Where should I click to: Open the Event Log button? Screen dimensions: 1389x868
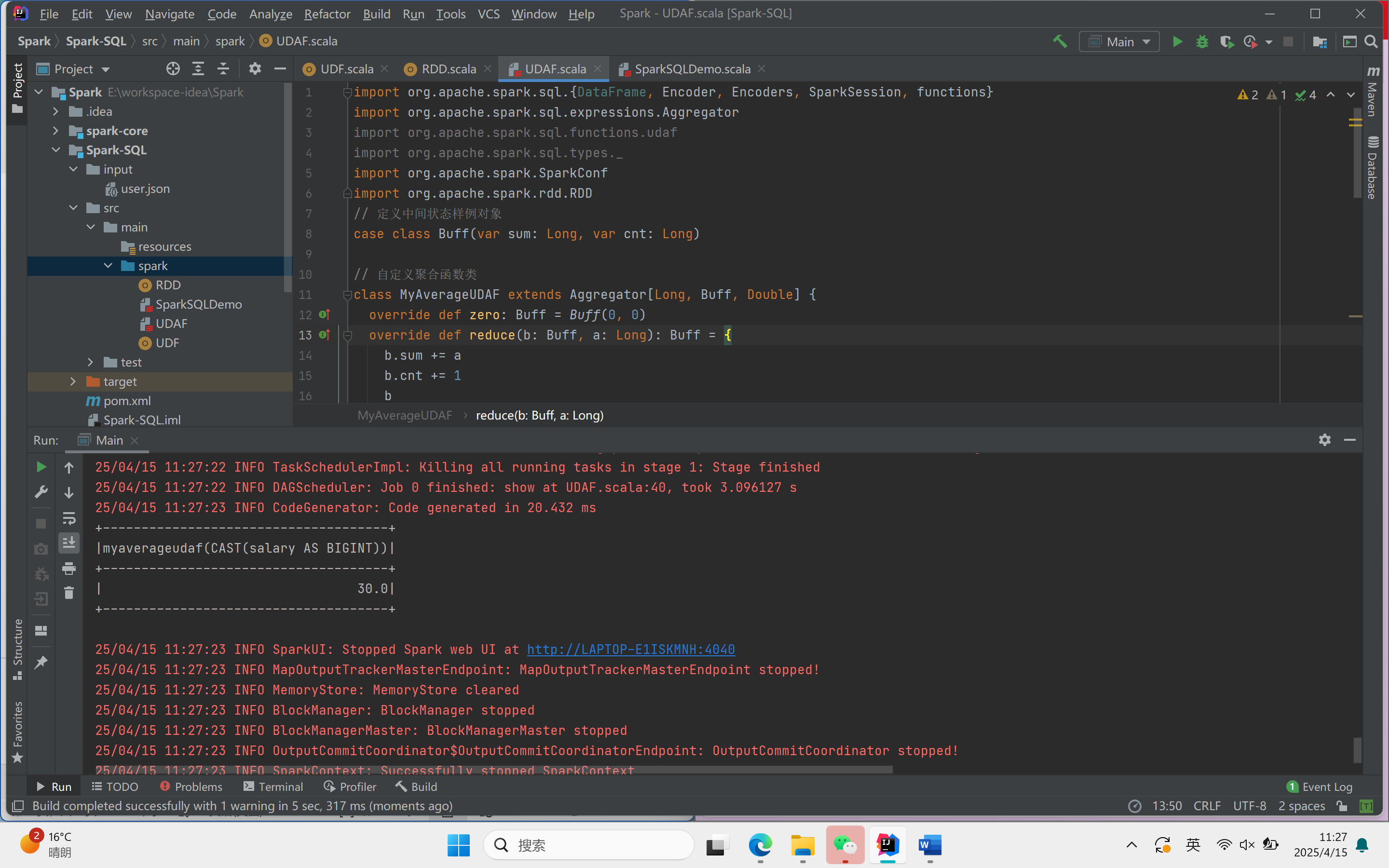click(x=1320, y=787)
